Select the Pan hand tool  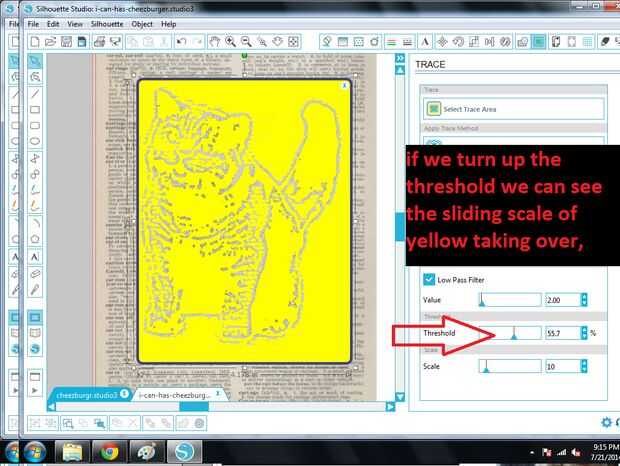tap(215, 42)
